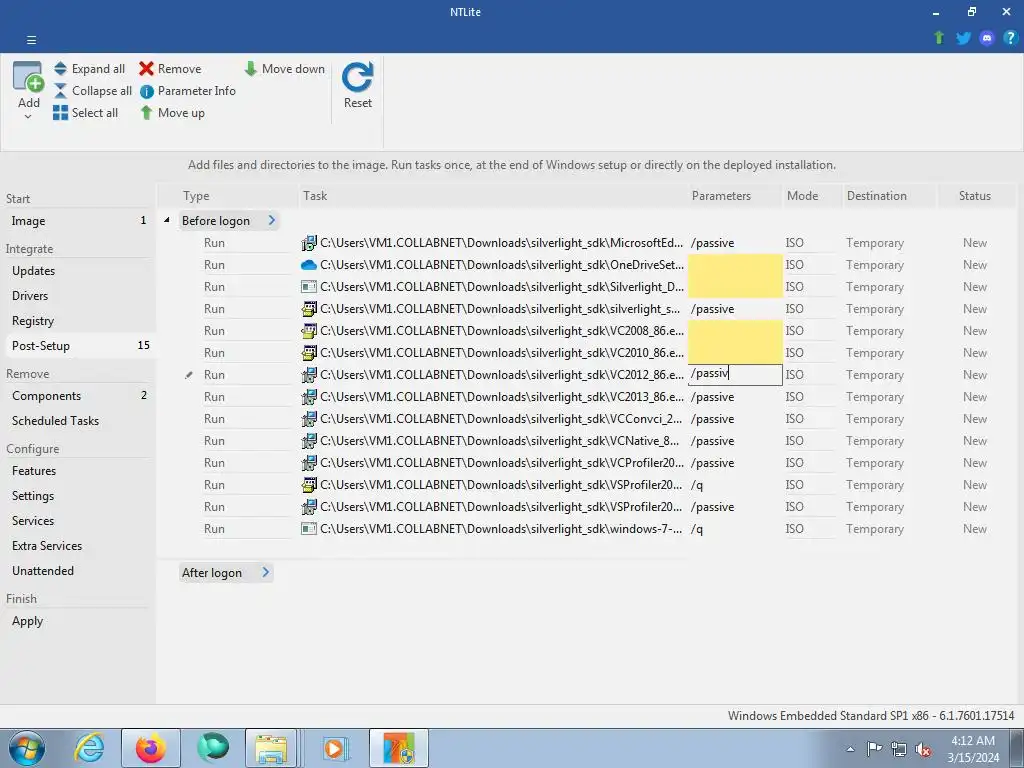The image size is (1024, 768).
Task: Click the /passiv parameter edit field
Action: click(x=735, y=374)
